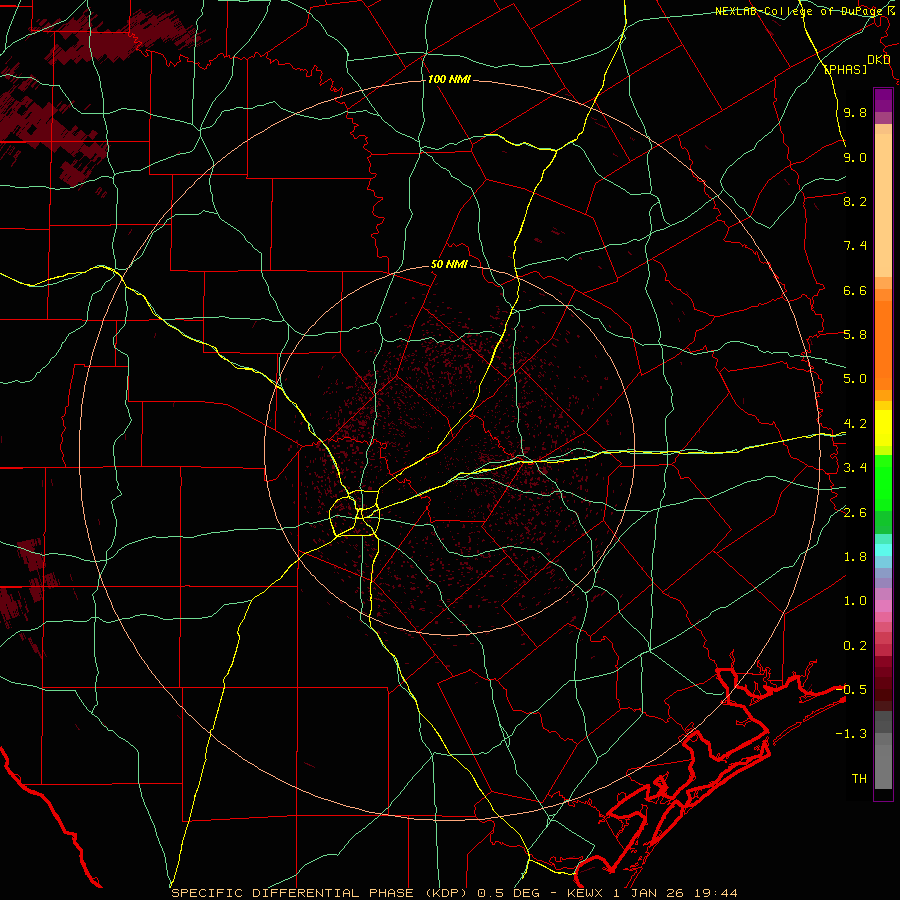Pick the solid orange band on the color bar

click(x=883, y=346)
